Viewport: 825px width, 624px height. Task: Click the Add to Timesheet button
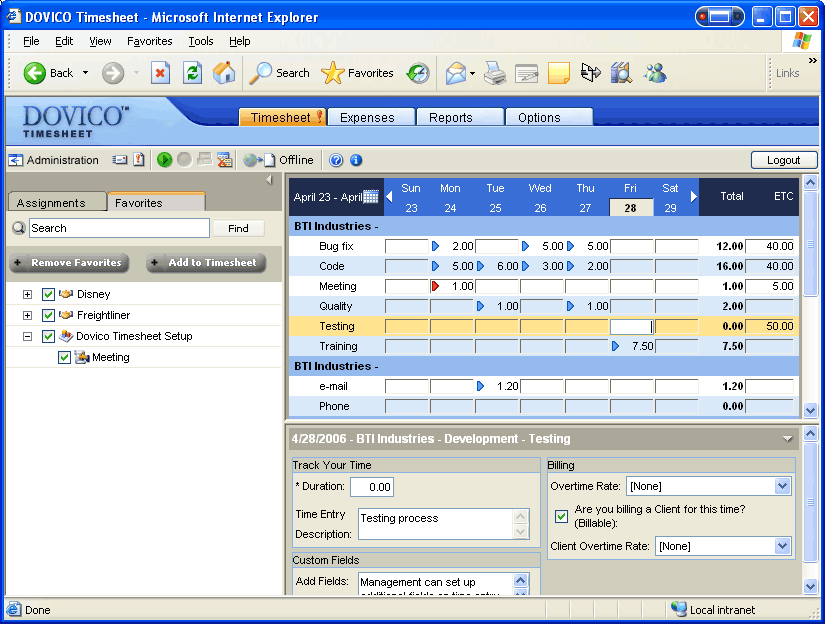coord(206,263)
